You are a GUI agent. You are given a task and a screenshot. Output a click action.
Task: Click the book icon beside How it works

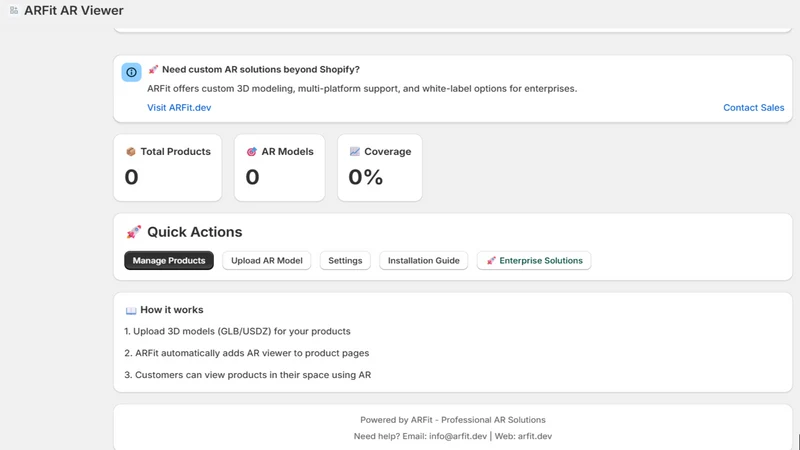pyautogui.click(x=131, y=310)
